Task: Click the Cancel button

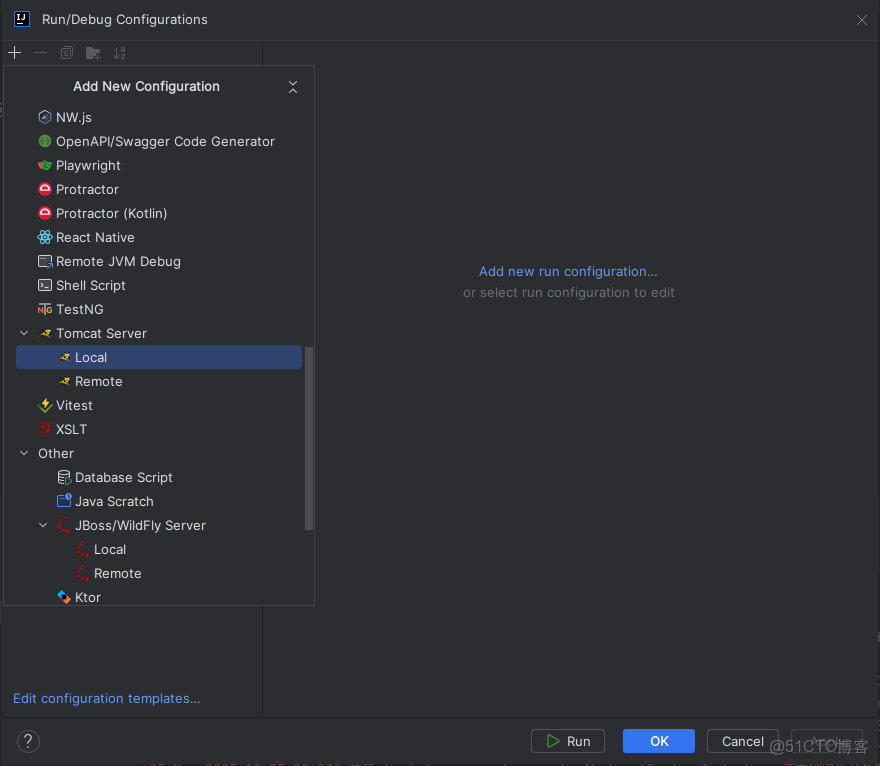Action: (x=742, y=741)
